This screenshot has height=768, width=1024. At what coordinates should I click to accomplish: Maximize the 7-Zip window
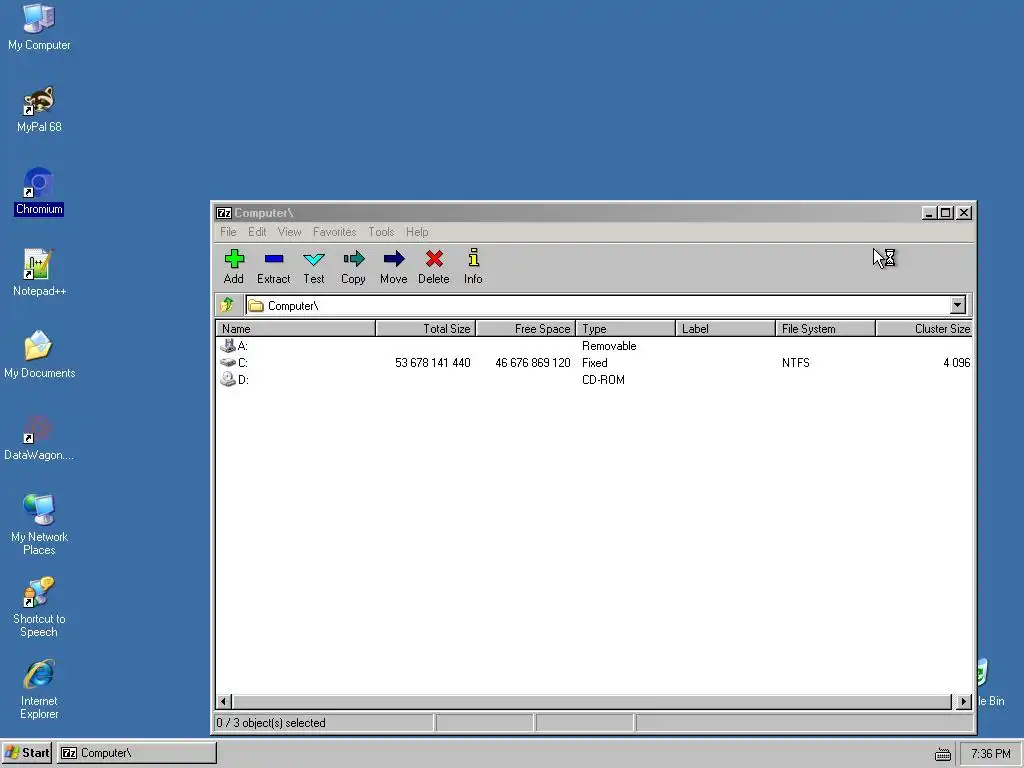pyautogui.click(x=946, y=213)
